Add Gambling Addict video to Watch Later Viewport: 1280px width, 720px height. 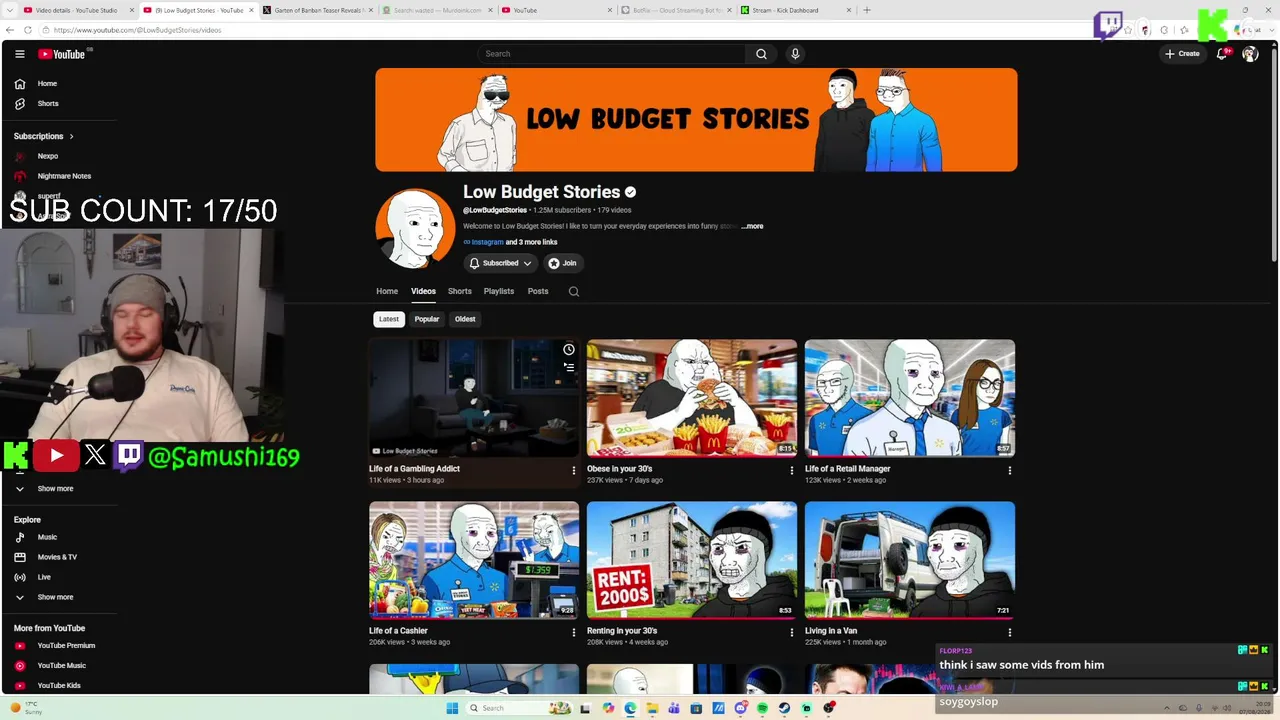tap(568, 349)
